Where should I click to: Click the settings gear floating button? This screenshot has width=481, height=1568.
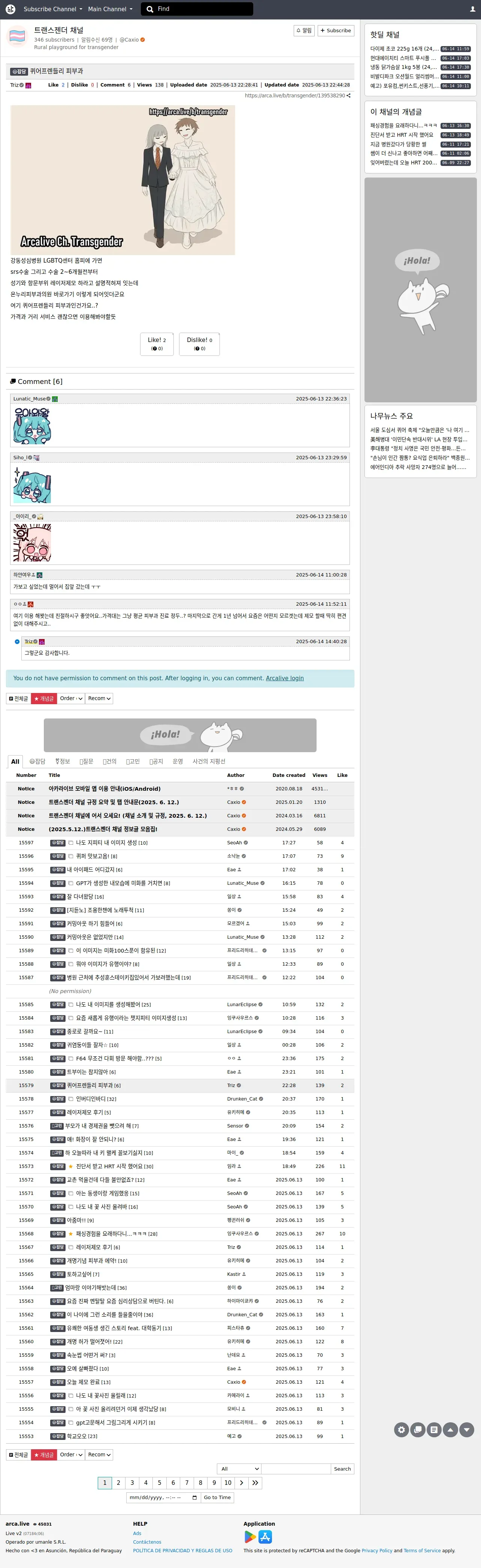(401, 1430)
